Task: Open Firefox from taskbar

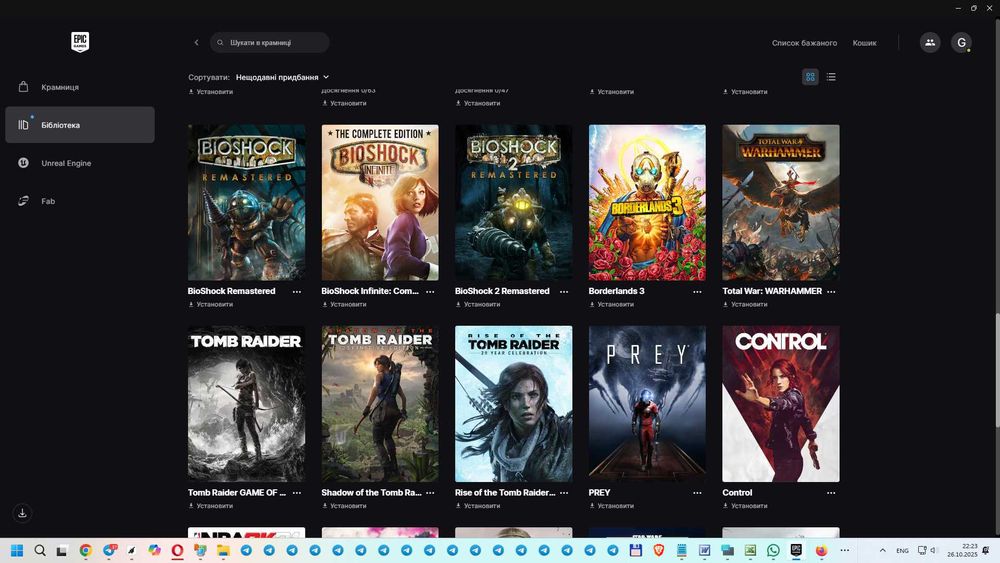Action: 821,550
